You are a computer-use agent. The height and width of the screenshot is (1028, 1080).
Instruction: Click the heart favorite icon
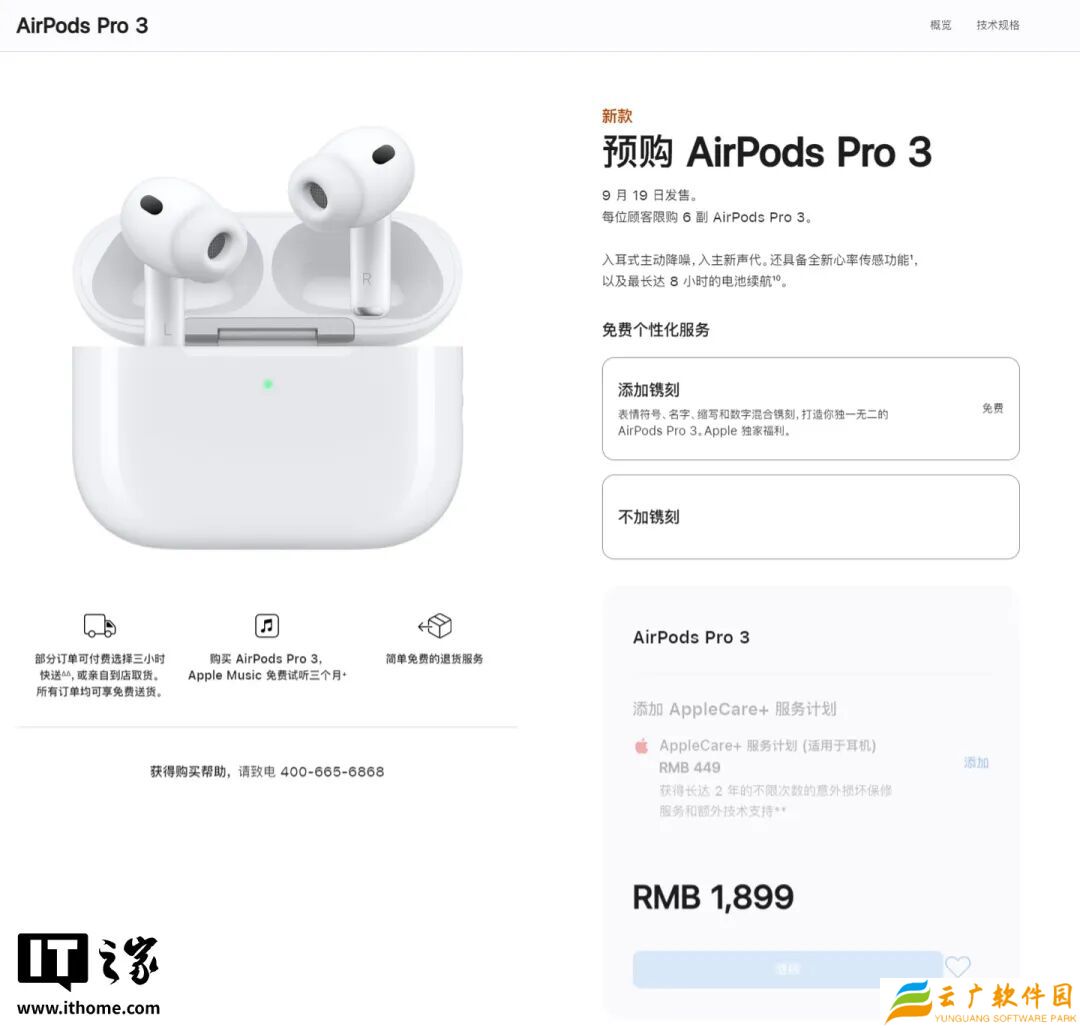(x=957, y=967)
